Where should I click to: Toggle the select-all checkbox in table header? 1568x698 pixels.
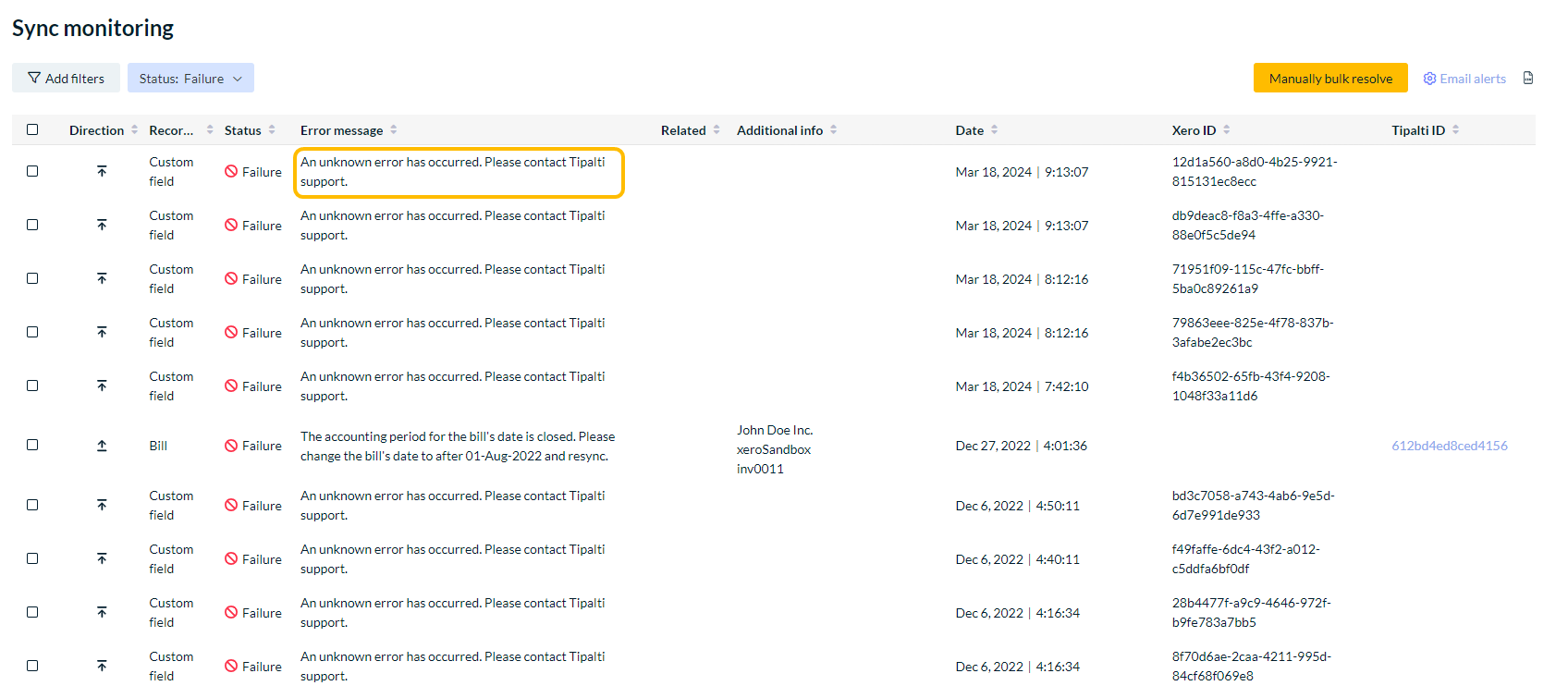pos(32,129)
